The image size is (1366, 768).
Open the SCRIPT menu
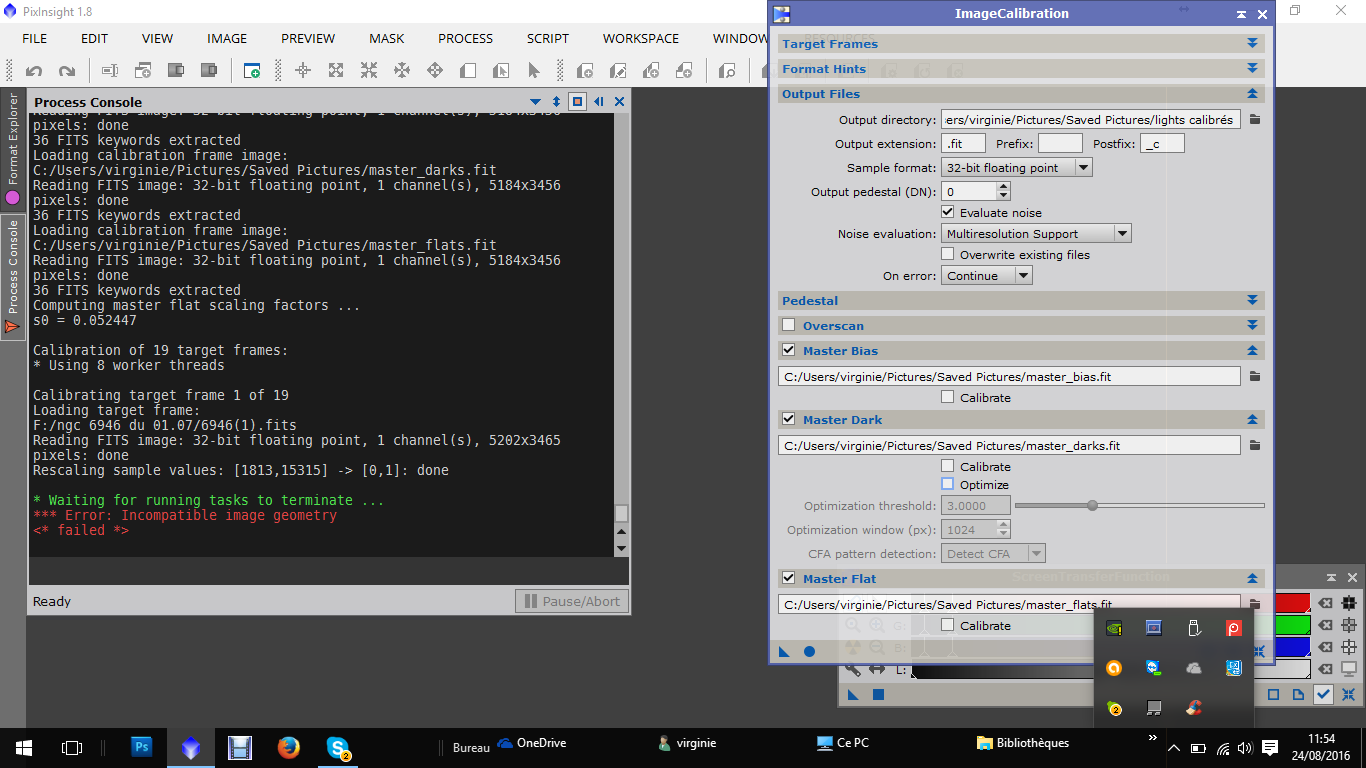[x=547, y=39]
